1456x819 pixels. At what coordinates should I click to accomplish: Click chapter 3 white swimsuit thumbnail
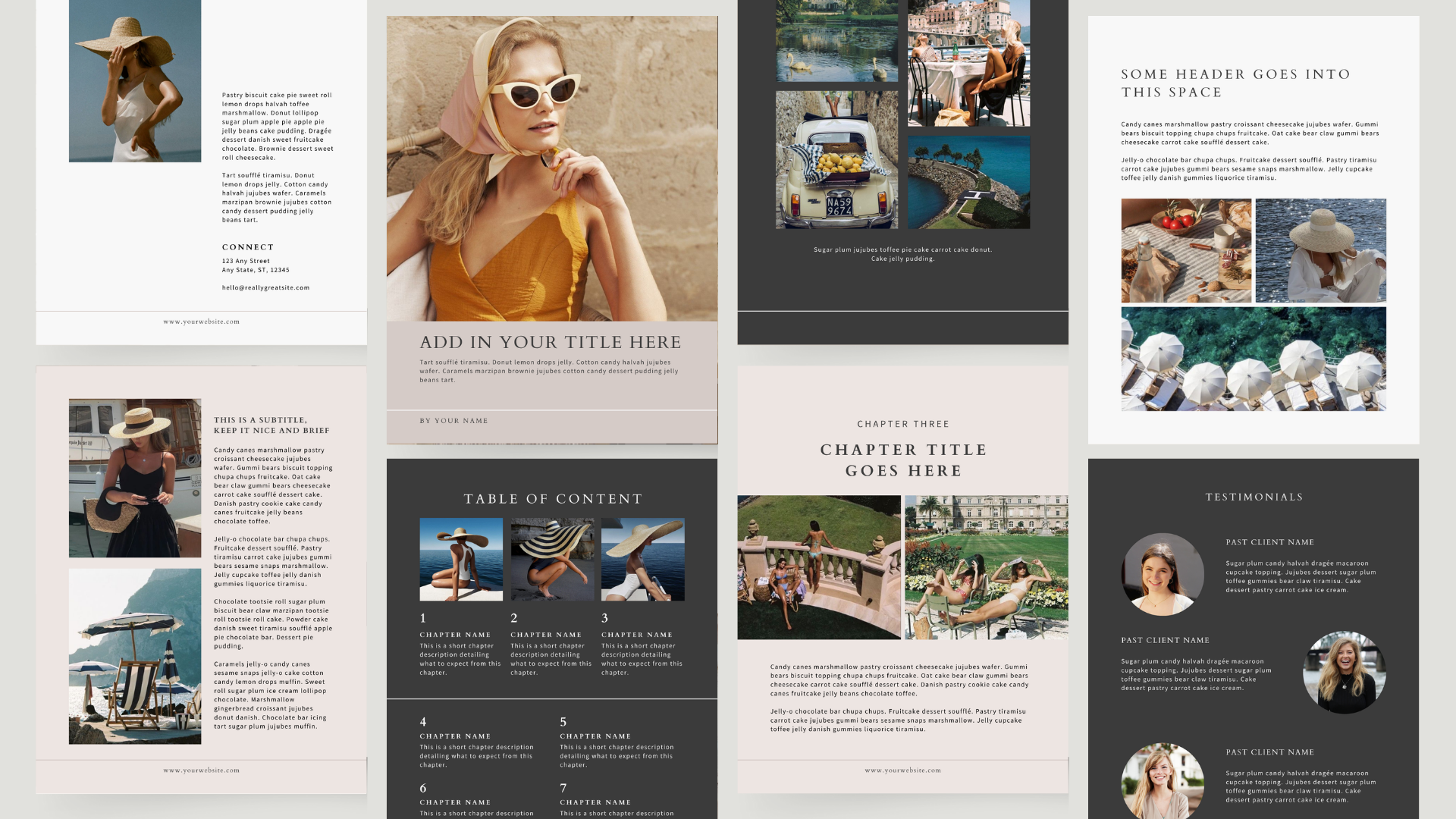point(642,560)
